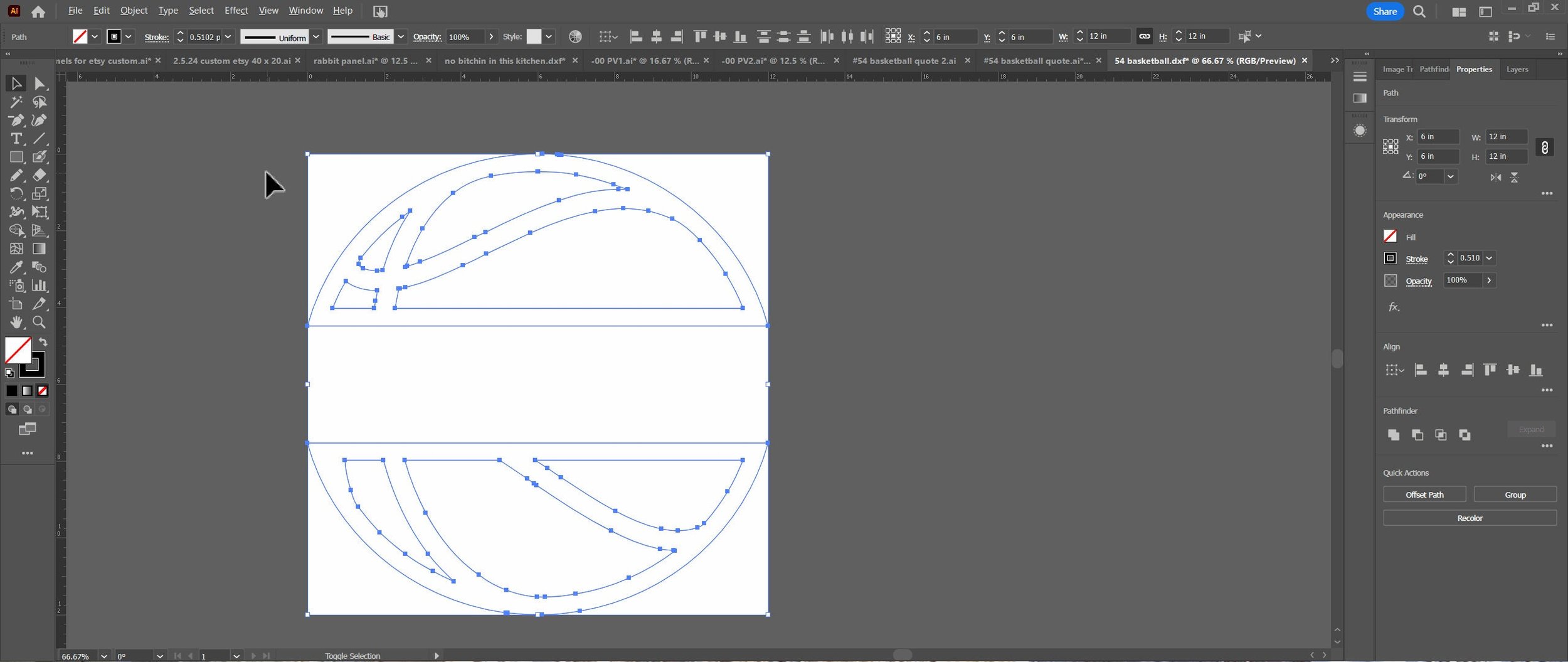Image resolution: width=1568 pixels, height=662 pixels.
Task: Select the Pen tool
Action: pos(16,120)
